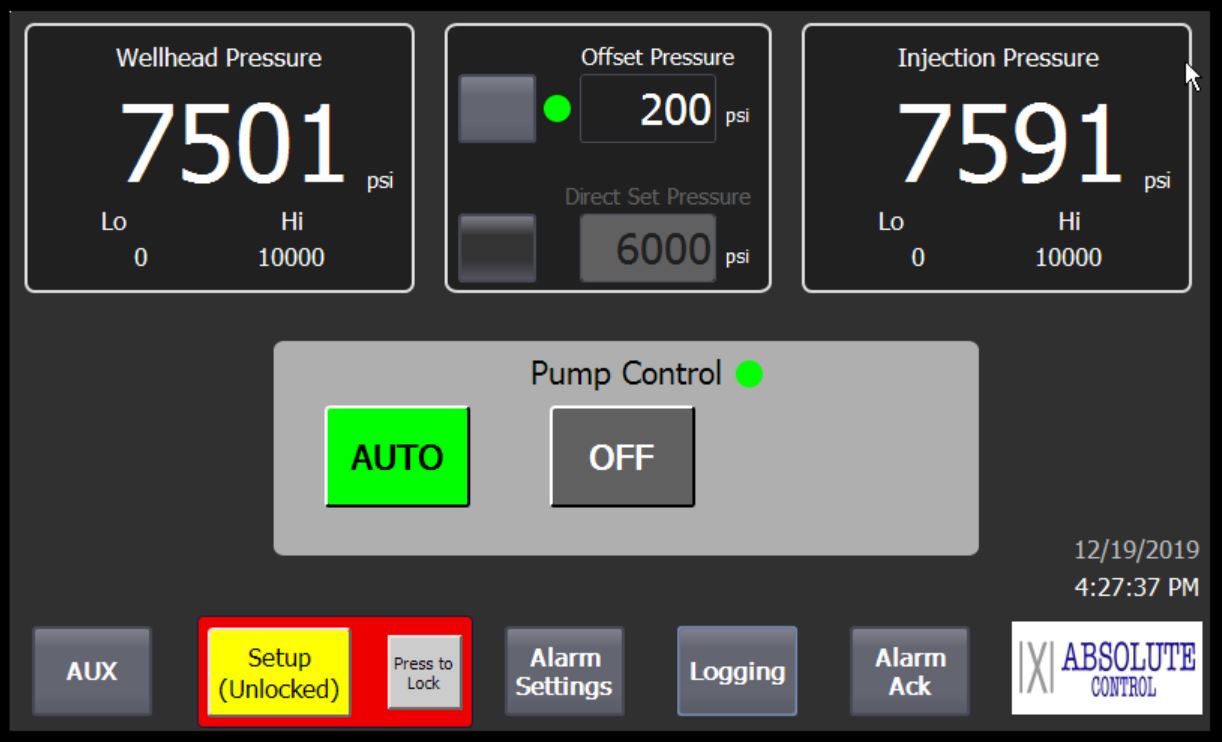The height and width of the screenshot is (742, 1222).
Task: Click the green Offset Pressure indicator light
Action: click(557, 109)
